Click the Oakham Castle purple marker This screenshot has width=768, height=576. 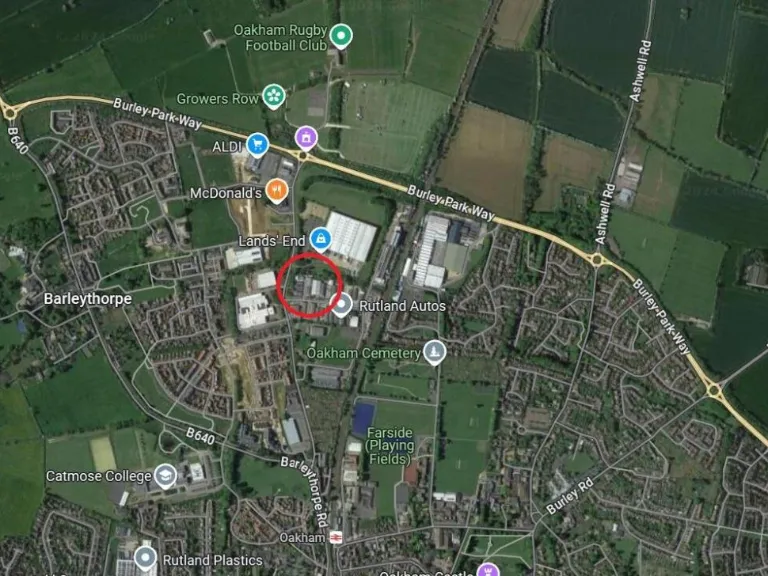tap(487, 569)
